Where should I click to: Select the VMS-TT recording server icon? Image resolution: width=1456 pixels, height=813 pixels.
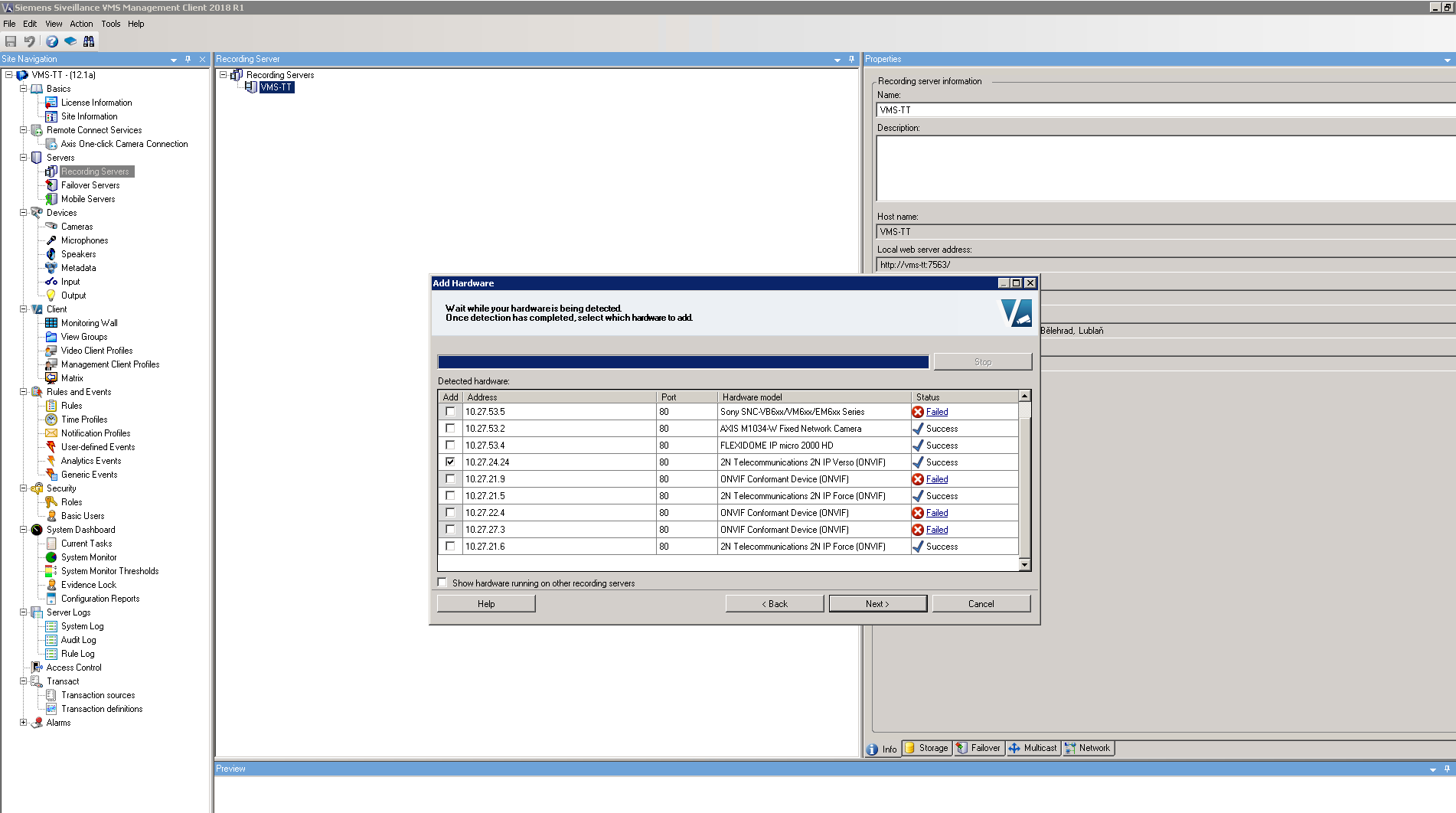(251, 87)
